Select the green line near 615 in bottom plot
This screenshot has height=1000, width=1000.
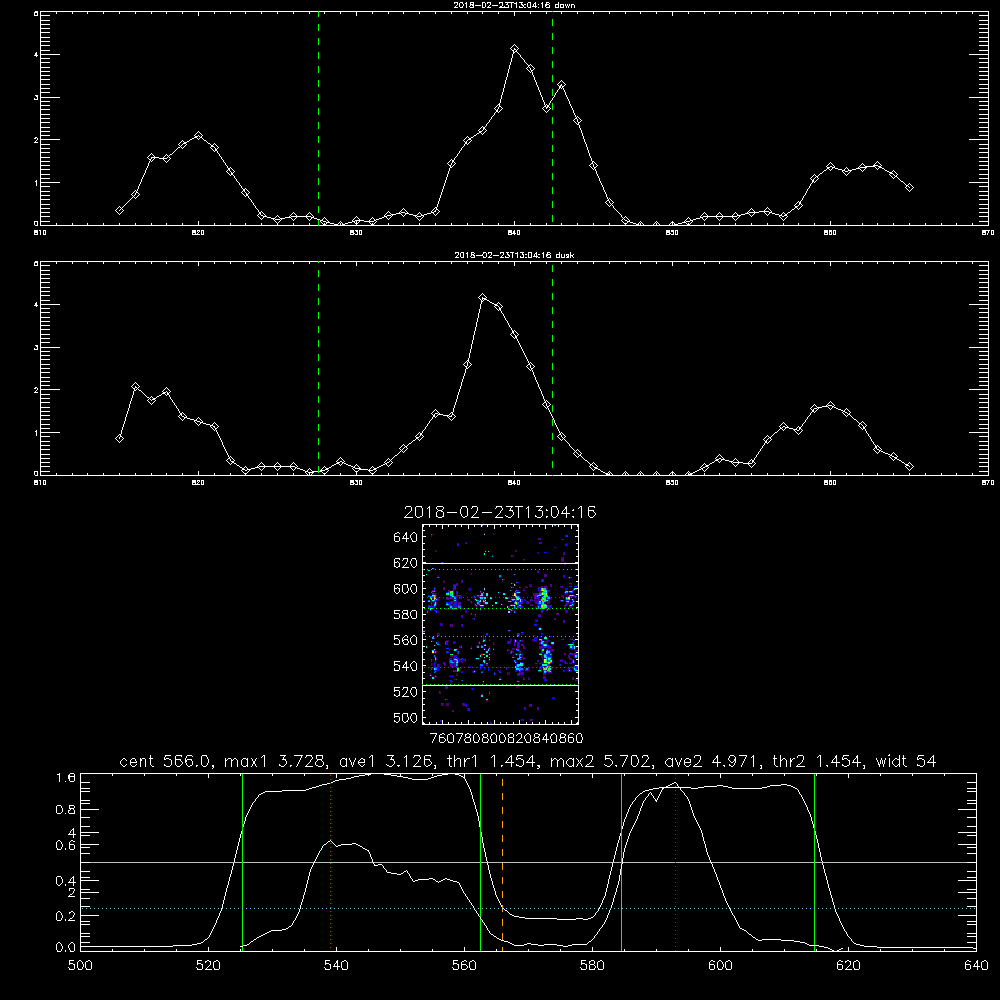tap(814, 862)
